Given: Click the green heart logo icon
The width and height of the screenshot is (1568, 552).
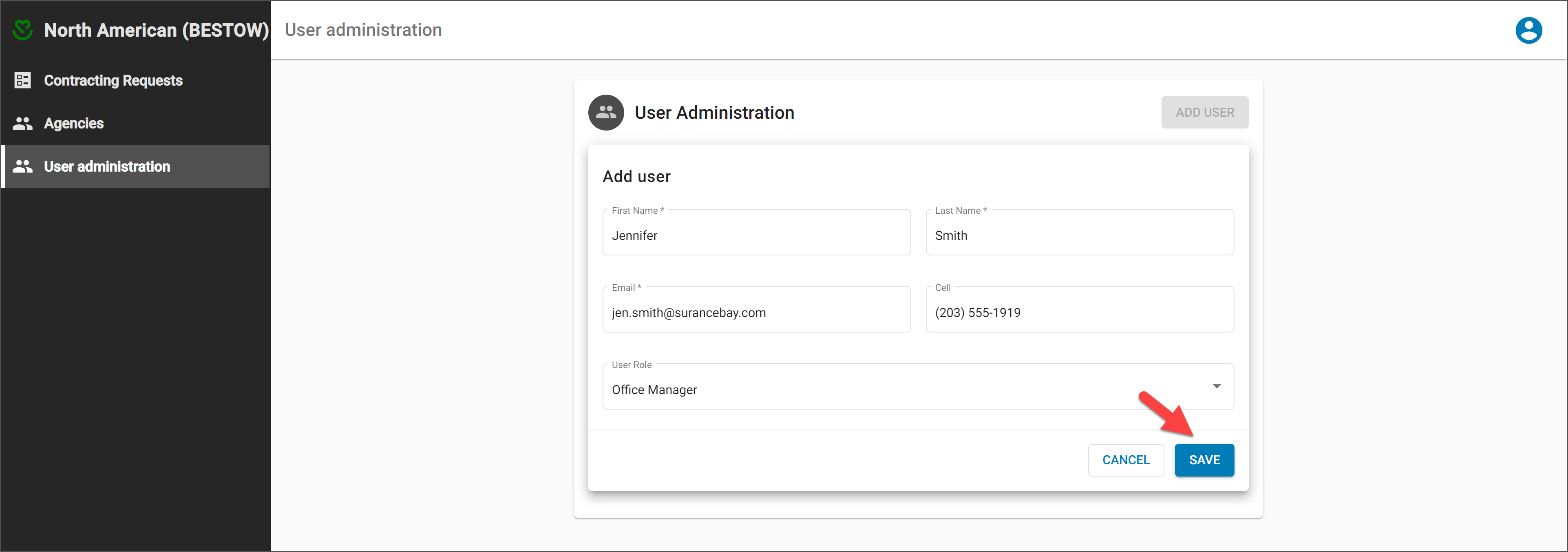Looking at the screenshot, I should click(x=22, y=30).
